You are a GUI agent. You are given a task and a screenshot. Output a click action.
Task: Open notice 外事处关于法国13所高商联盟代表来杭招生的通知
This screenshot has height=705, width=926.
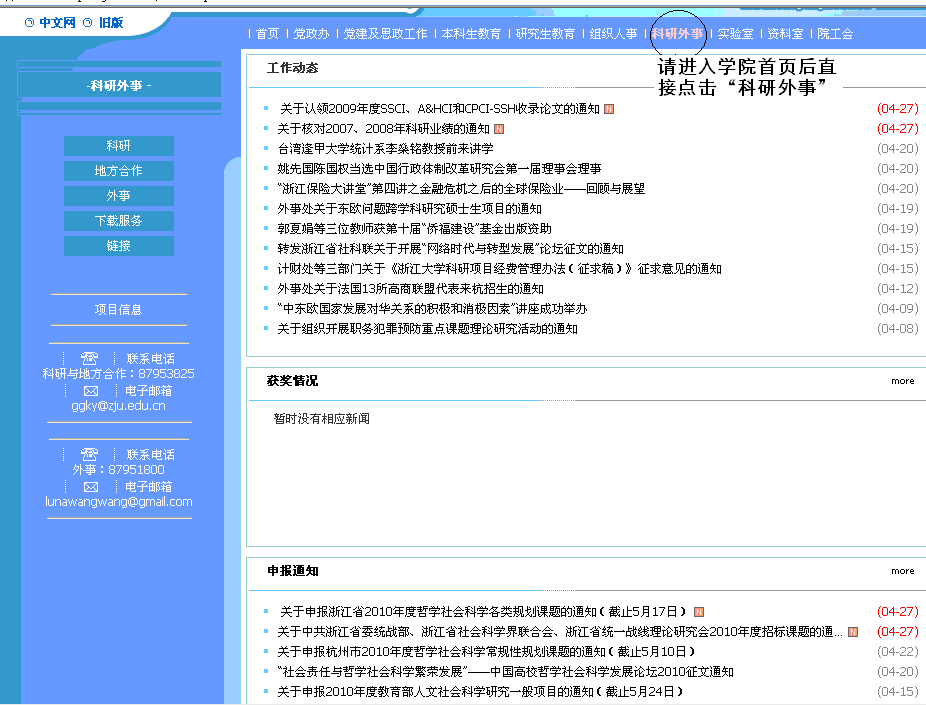click(410, 289)
